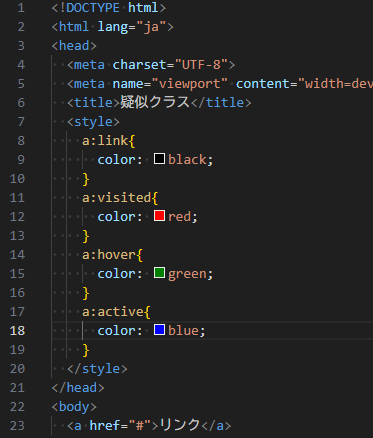This screenshot has height=438, width=373.
Task: Click the opening title tag
Action: tap(93, 103)
